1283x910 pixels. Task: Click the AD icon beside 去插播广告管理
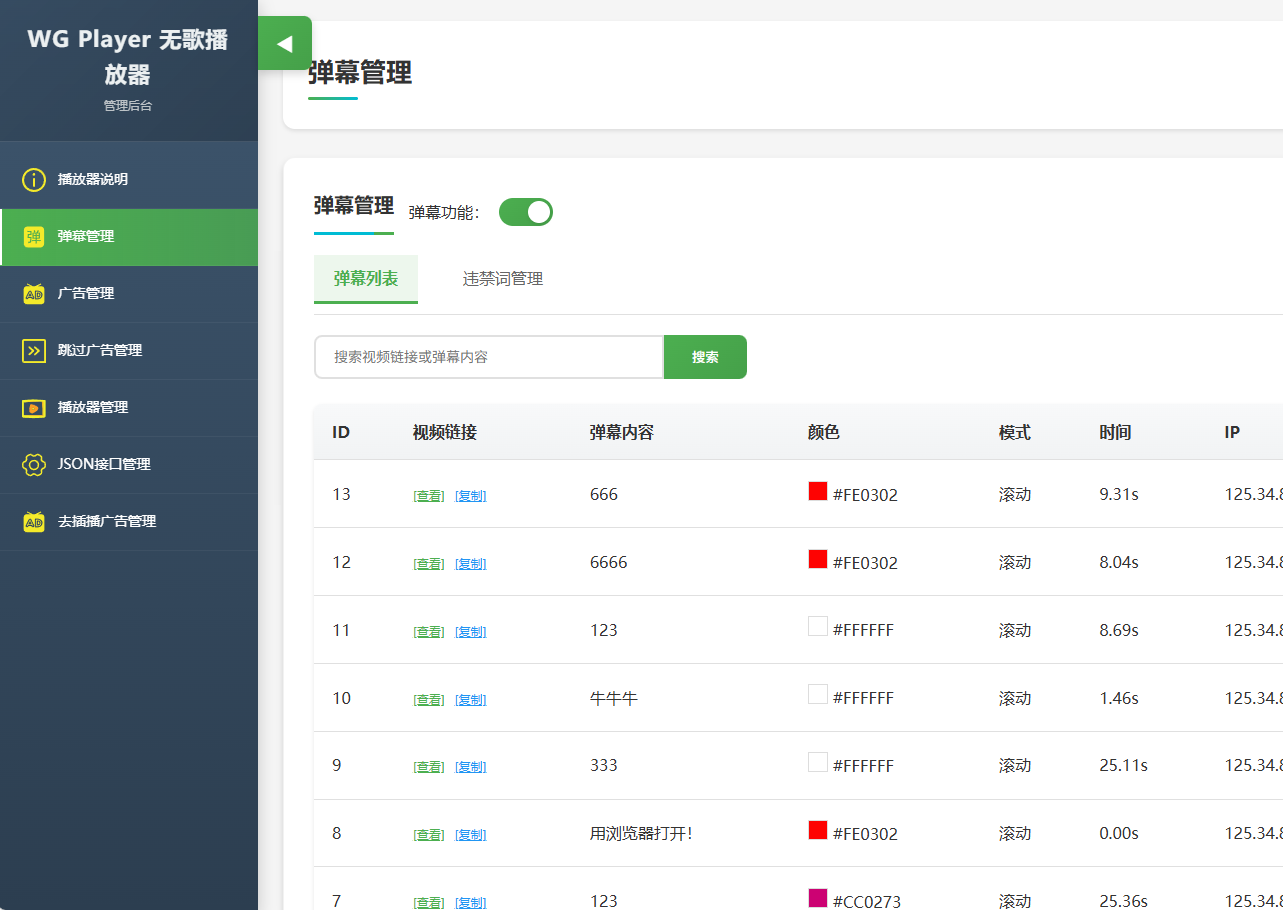[x=34, y=522]
